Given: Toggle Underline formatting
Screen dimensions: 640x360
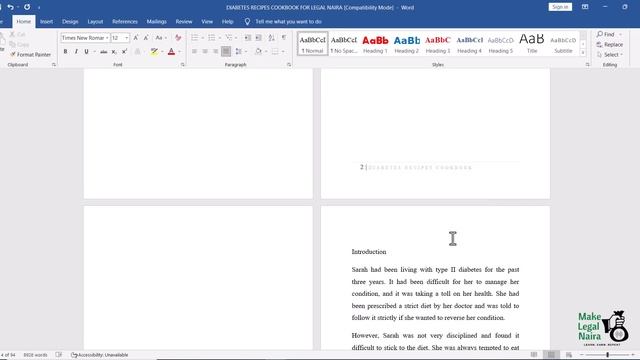Looking at the screenshot, I should 87,51.
